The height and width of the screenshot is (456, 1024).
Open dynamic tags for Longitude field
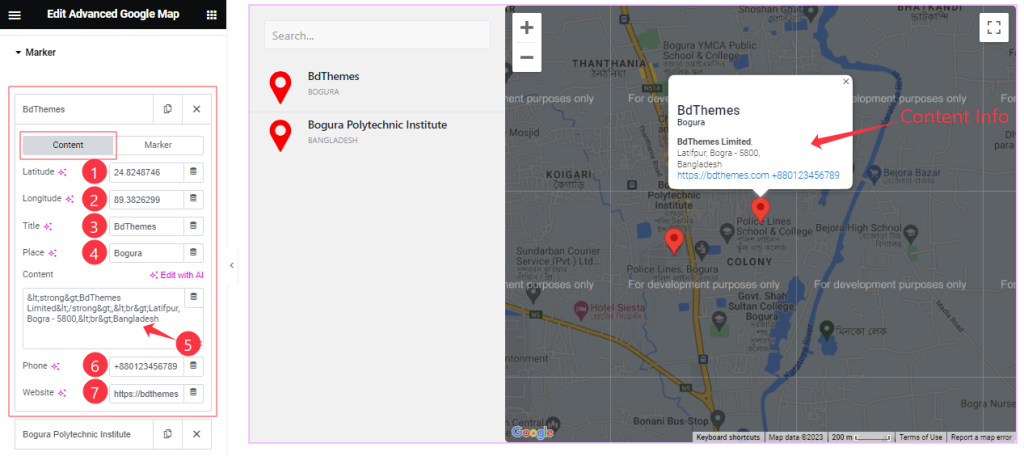[193, 199]
